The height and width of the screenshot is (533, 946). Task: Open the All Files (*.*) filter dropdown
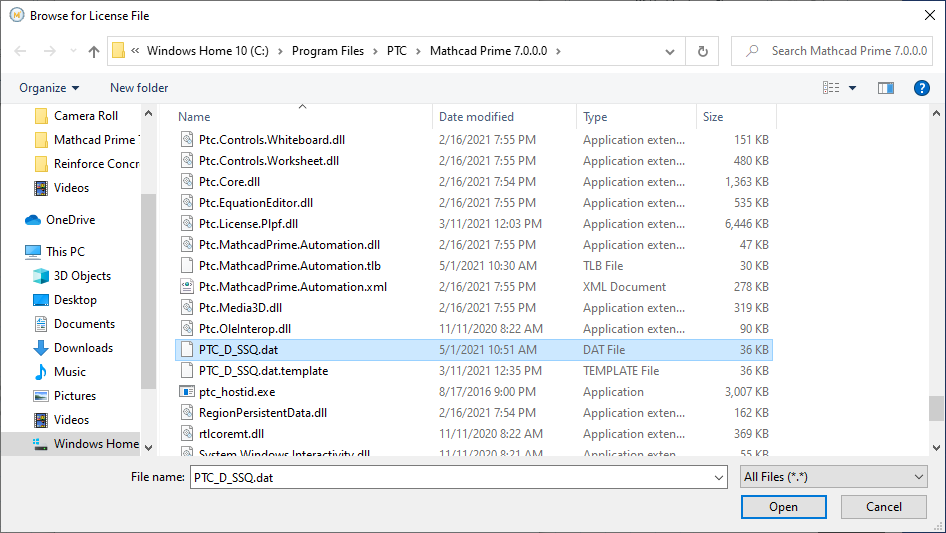(833, 477)
